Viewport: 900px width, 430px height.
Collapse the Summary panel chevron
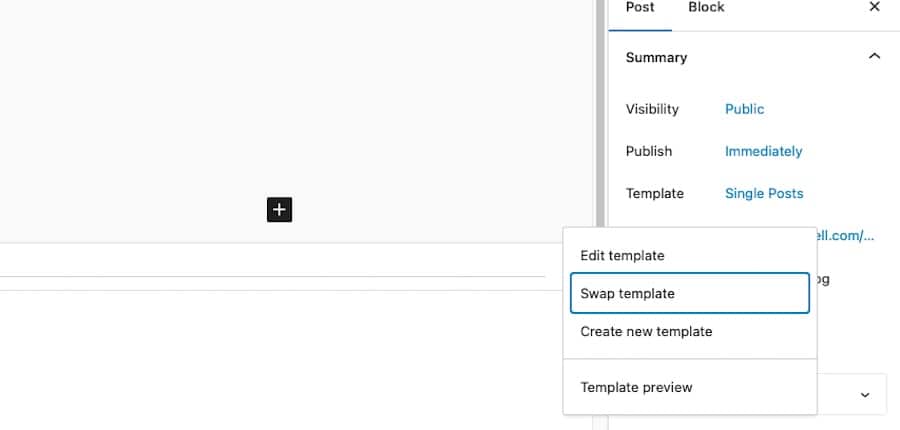click(874, 57)
